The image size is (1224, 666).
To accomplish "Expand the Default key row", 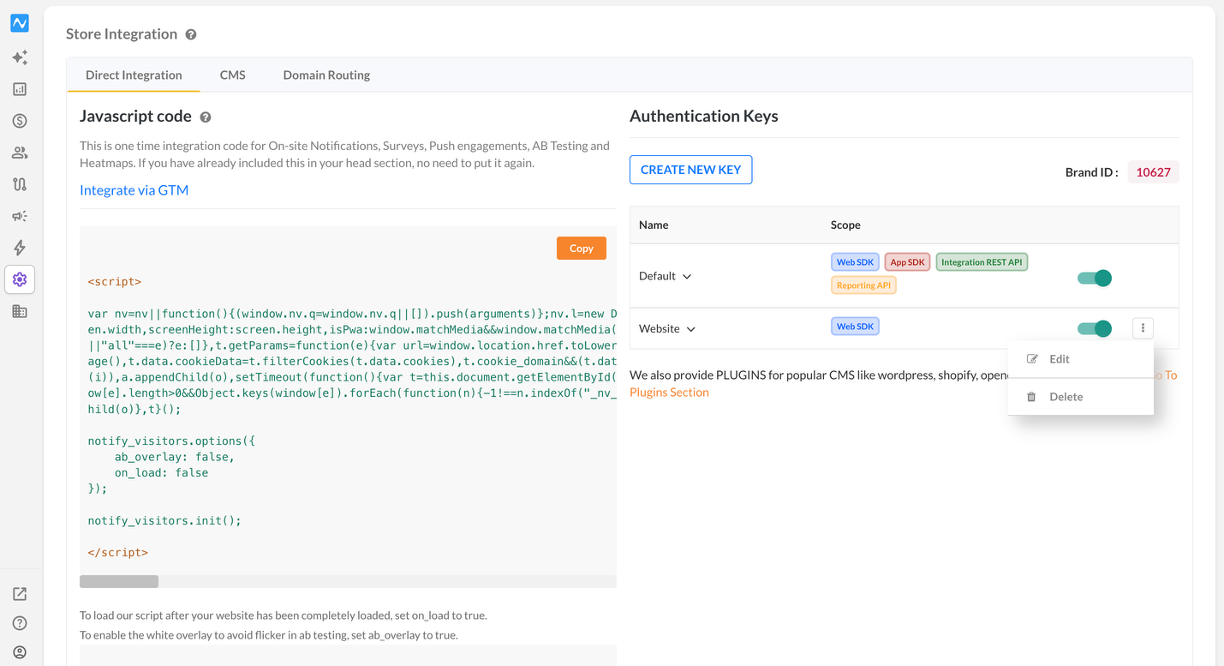I will click(687, 277).
